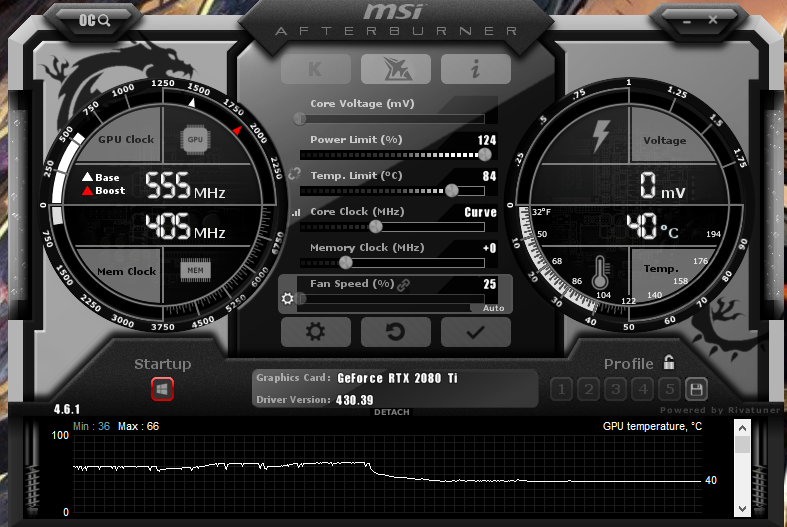This screenshot has width=787, height=527.
Task: Click the thermometer temperature icon
Action: click(x=600, y=274)
